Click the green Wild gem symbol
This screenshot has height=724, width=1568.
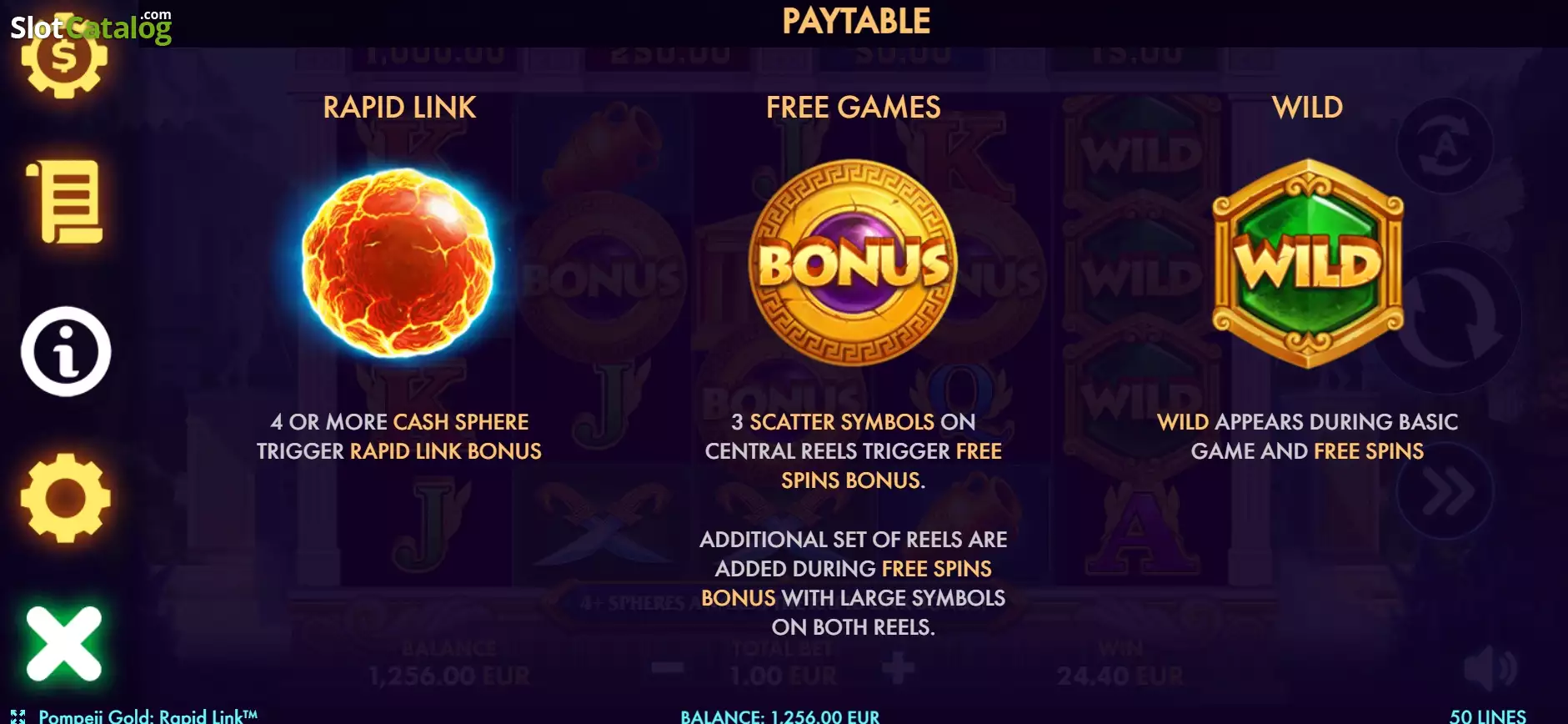[1308, 263]
